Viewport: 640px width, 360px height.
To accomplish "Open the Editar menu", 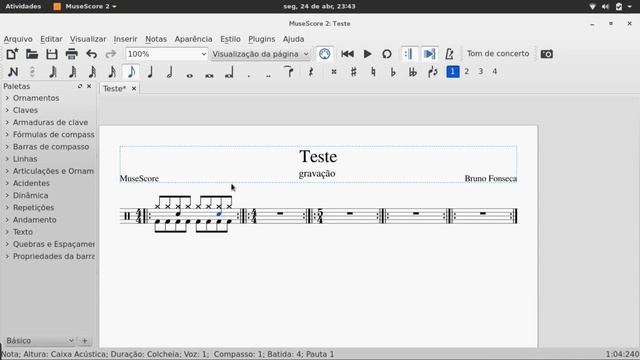I will (x=51, y=39).
